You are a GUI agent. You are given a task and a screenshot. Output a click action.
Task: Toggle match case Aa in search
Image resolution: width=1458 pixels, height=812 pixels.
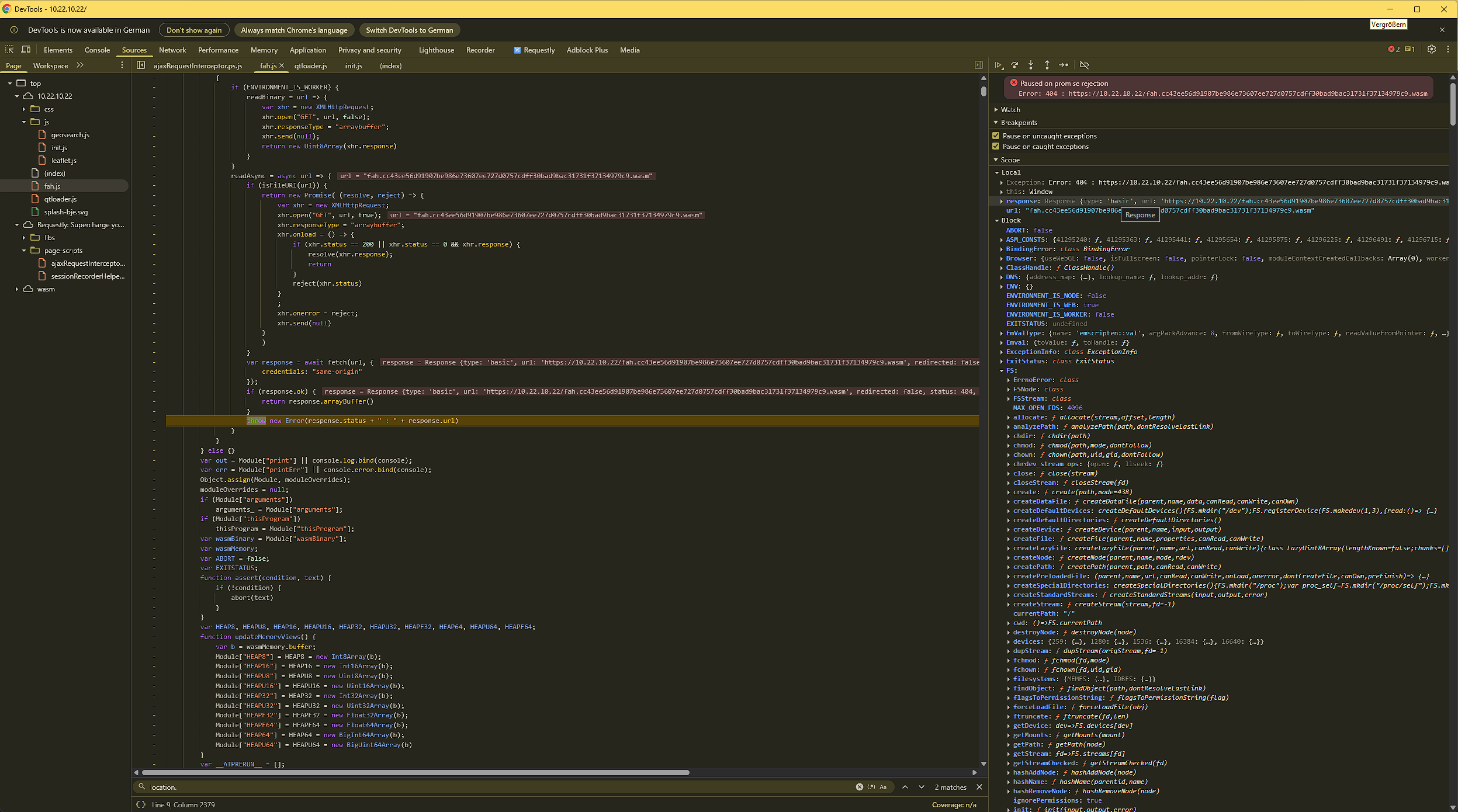(x=883, y=787)
